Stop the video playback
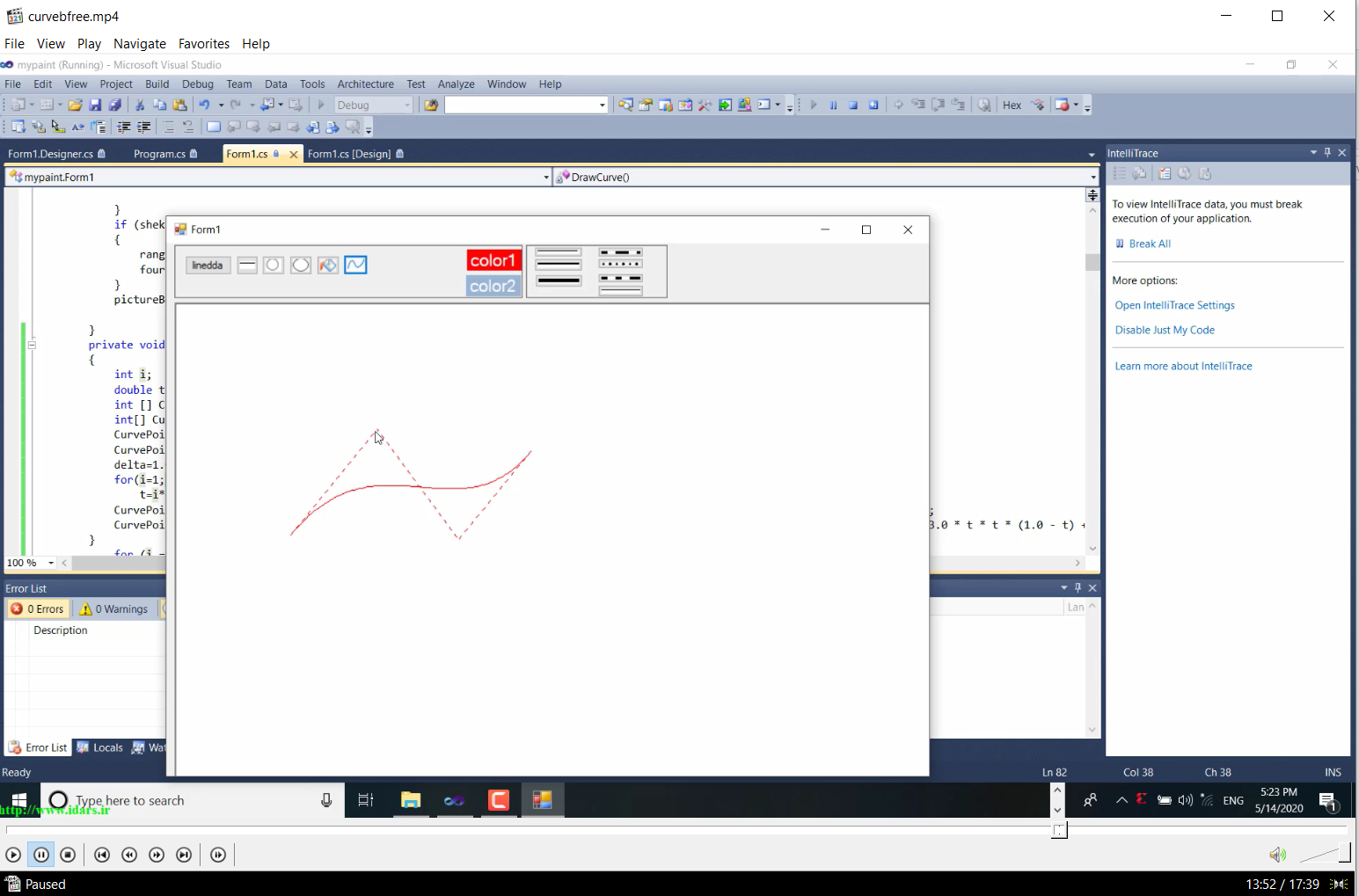The width and height of the screenshot is (1359, 896). [68, 855]
